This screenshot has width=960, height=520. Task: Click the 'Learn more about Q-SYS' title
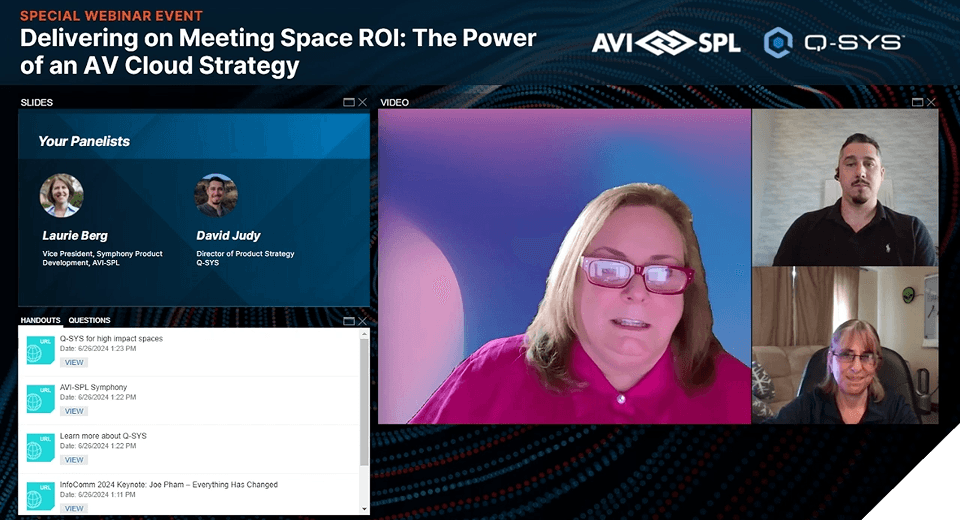(x=103, y=436)
